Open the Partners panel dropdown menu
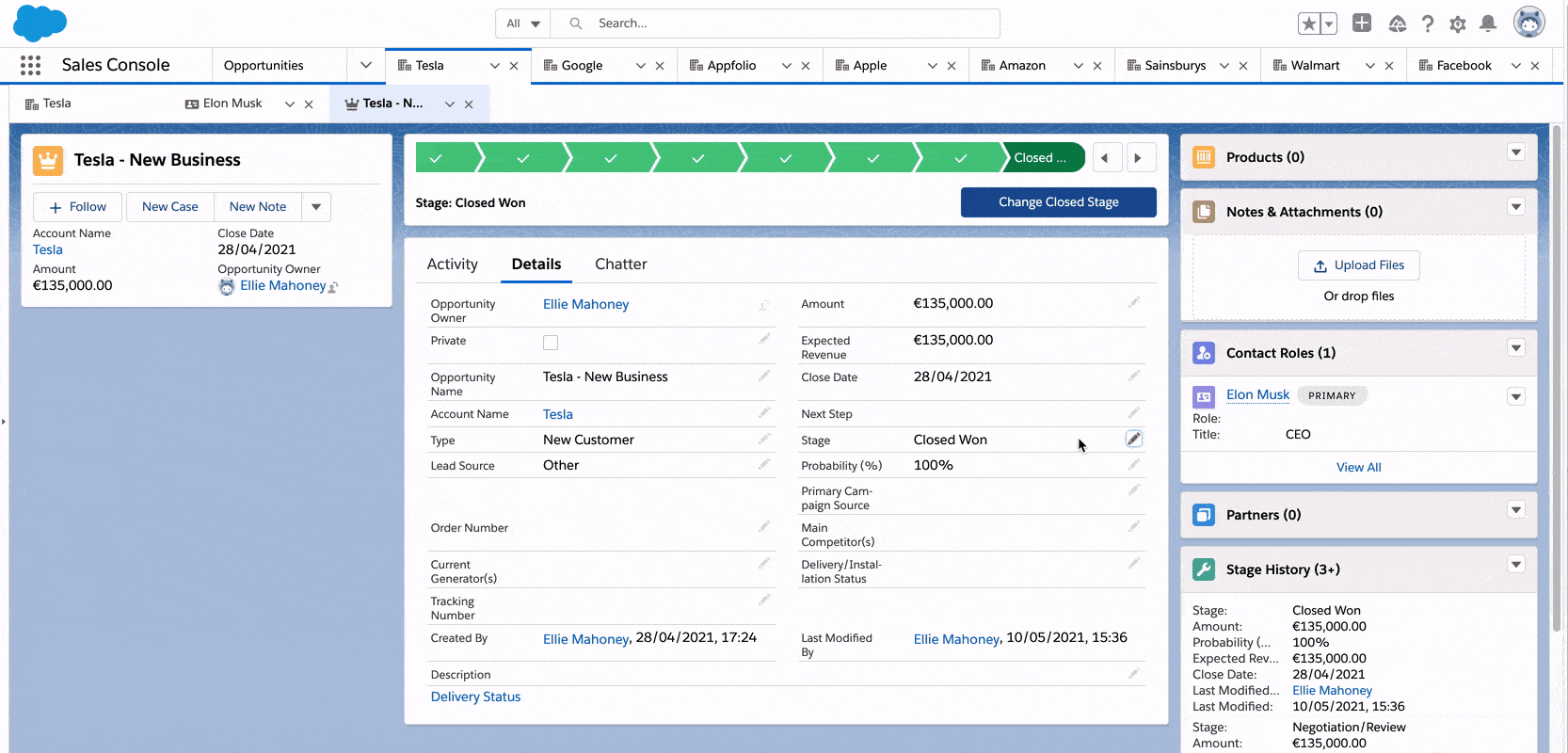 click(x=1516, y=510)
